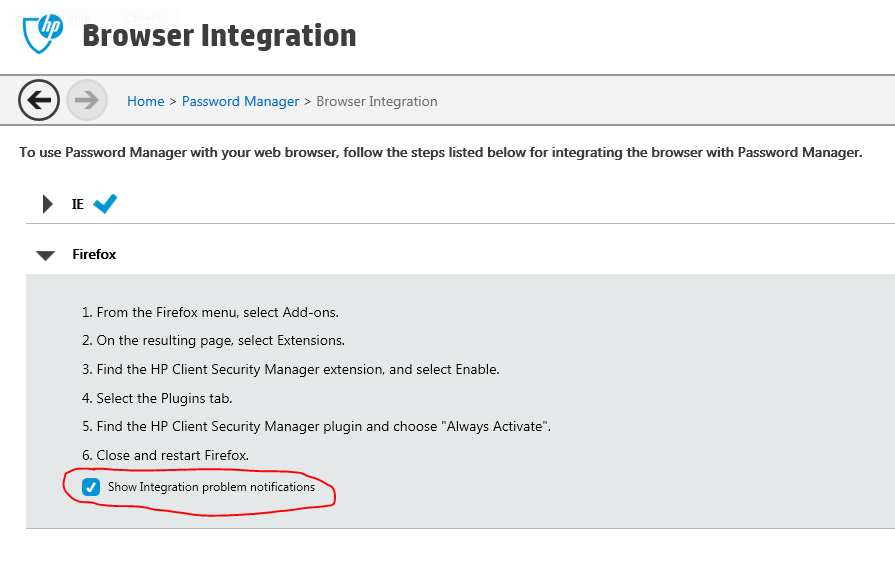This screenshot has height=567, width=895.
Task: Open the Password Manager breadcrumb link
Action: [240, 101]
